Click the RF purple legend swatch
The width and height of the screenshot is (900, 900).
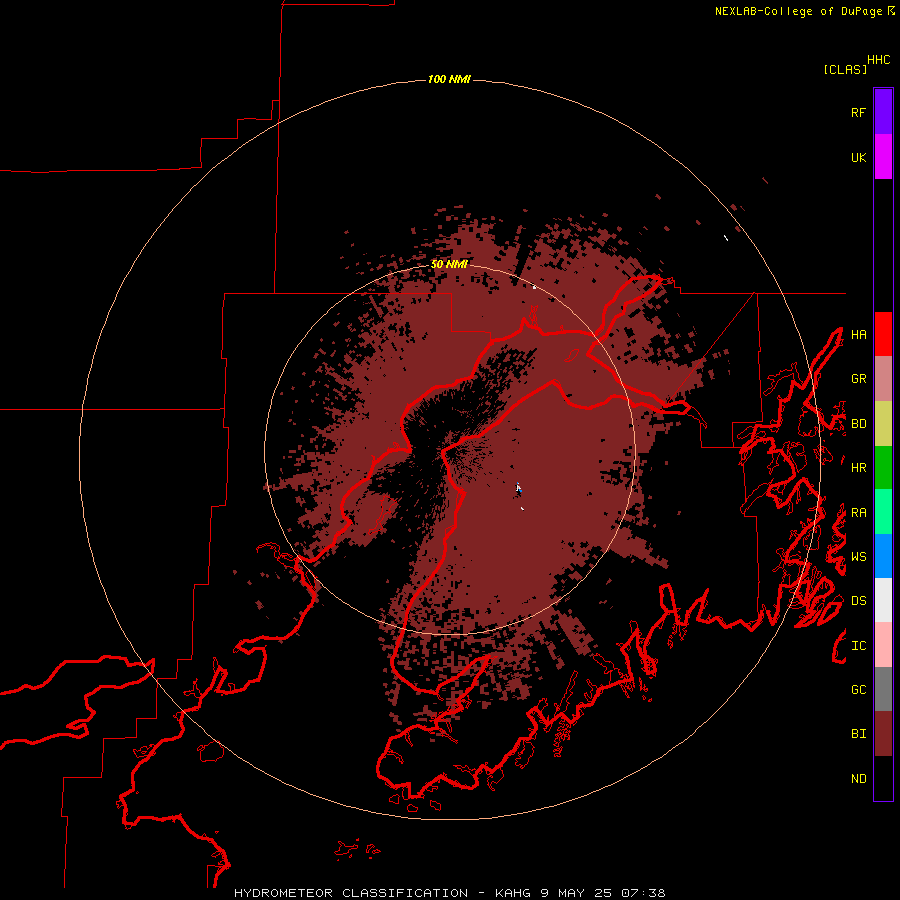click(883, 112)
